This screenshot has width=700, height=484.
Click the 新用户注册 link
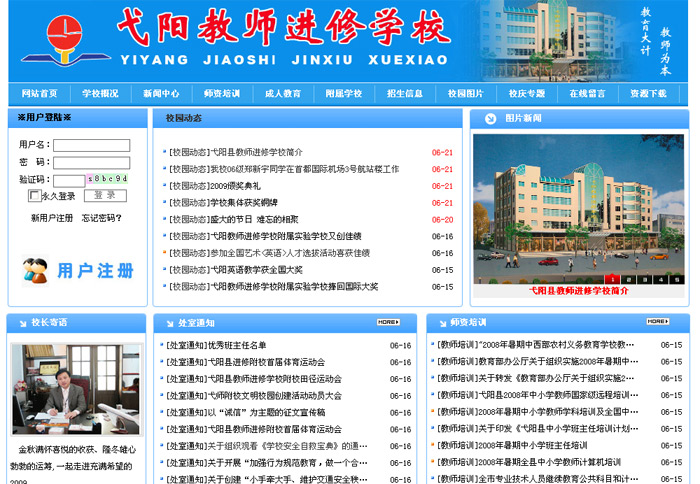click(52, 218)
